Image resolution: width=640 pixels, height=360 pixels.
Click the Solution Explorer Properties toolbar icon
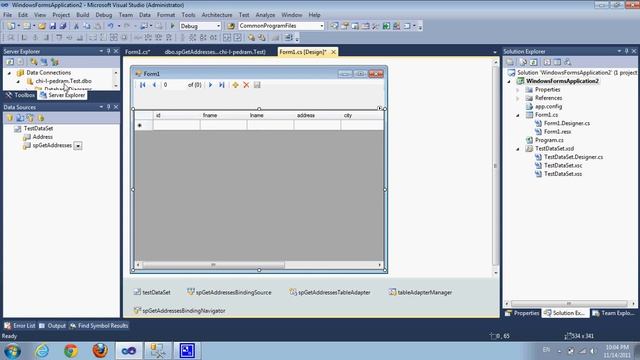510,62
